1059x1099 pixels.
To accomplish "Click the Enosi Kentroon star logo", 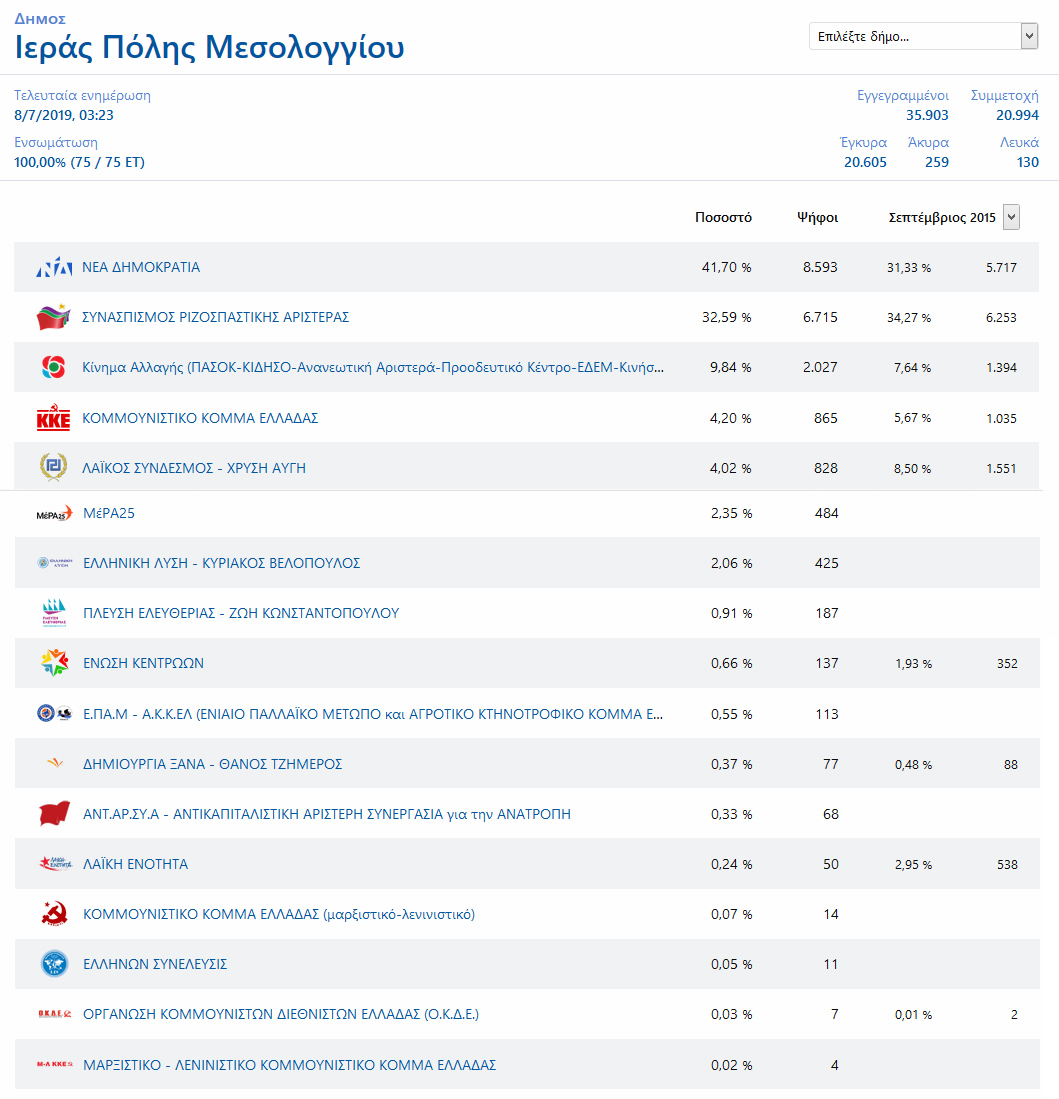I will [54, 663].
